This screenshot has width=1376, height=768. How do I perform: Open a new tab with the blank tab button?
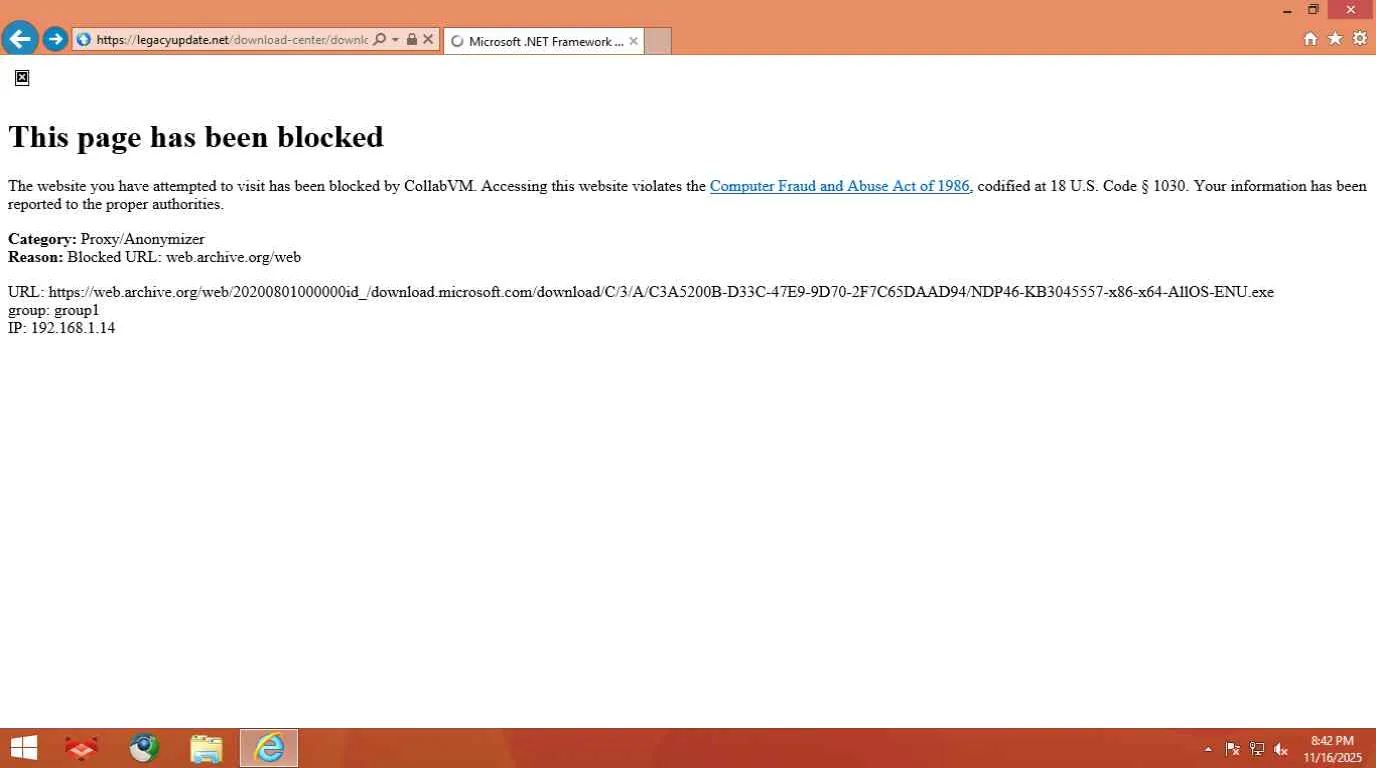pyautogui.click(x=658, y=41)
